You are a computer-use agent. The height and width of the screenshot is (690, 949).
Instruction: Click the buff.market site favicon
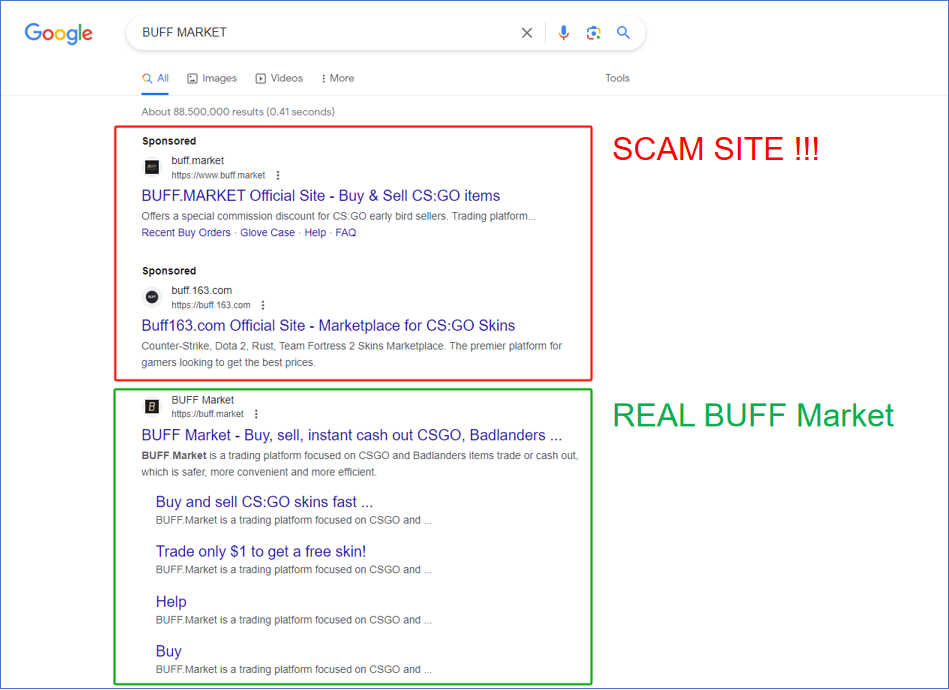coord(151,166)
